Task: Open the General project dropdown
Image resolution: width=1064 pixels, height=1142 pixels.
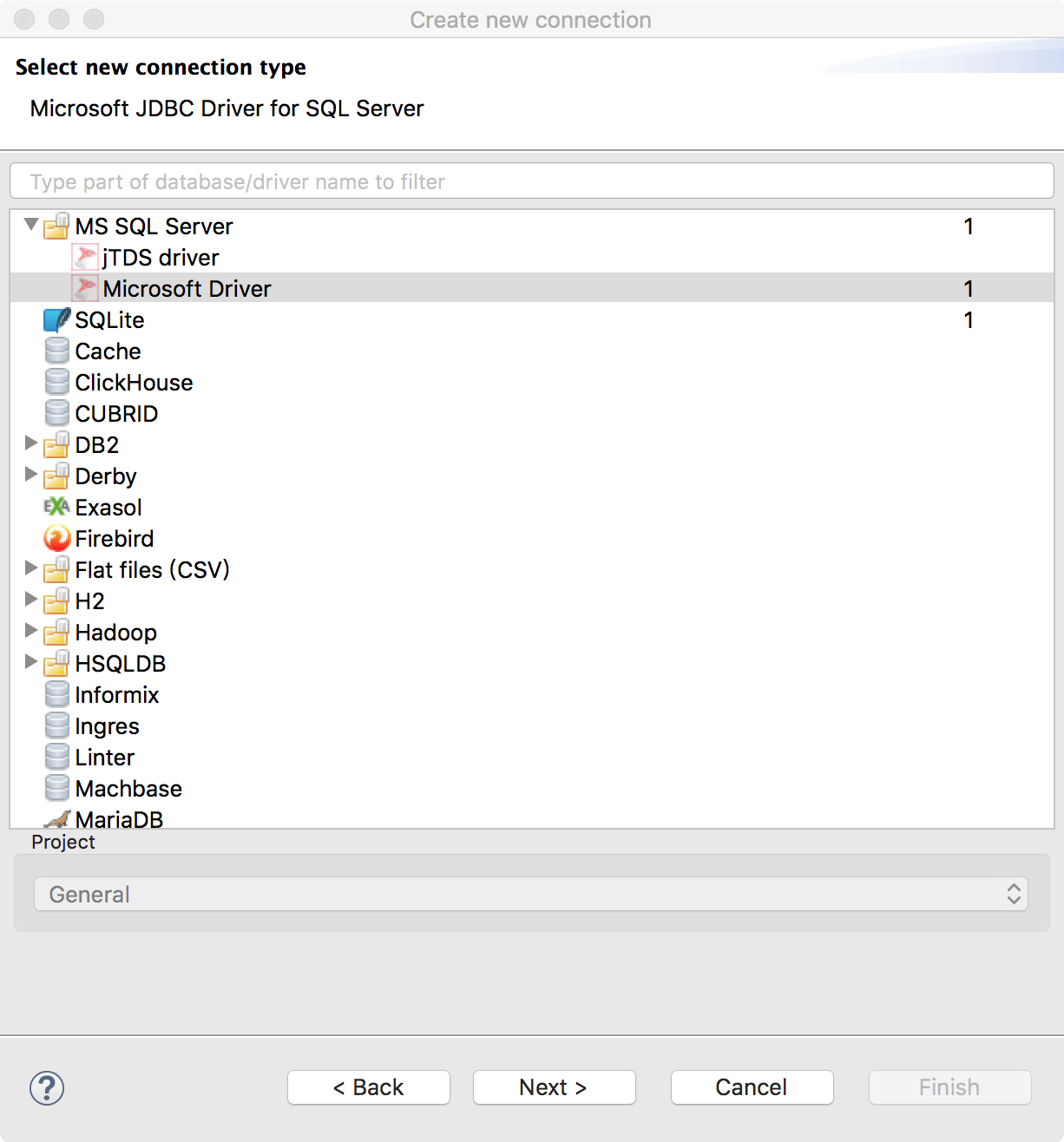Action: [x=531, y=894]
